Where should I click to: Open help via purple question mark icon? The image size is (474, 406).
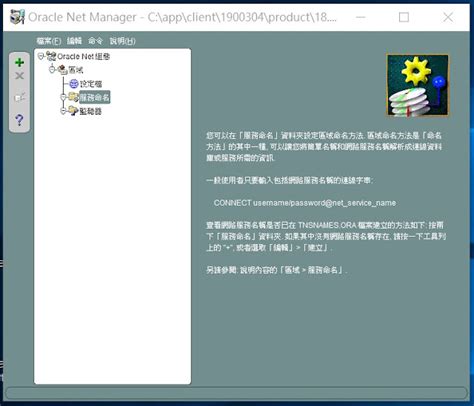click(19, 120)
